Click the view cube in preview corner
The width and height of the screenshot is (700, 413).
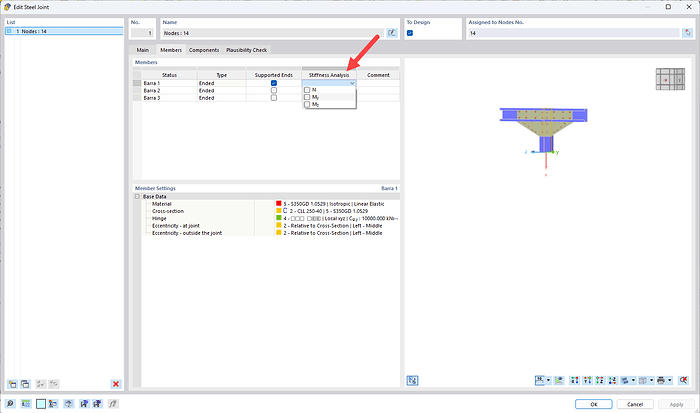[x=670, y=79]
